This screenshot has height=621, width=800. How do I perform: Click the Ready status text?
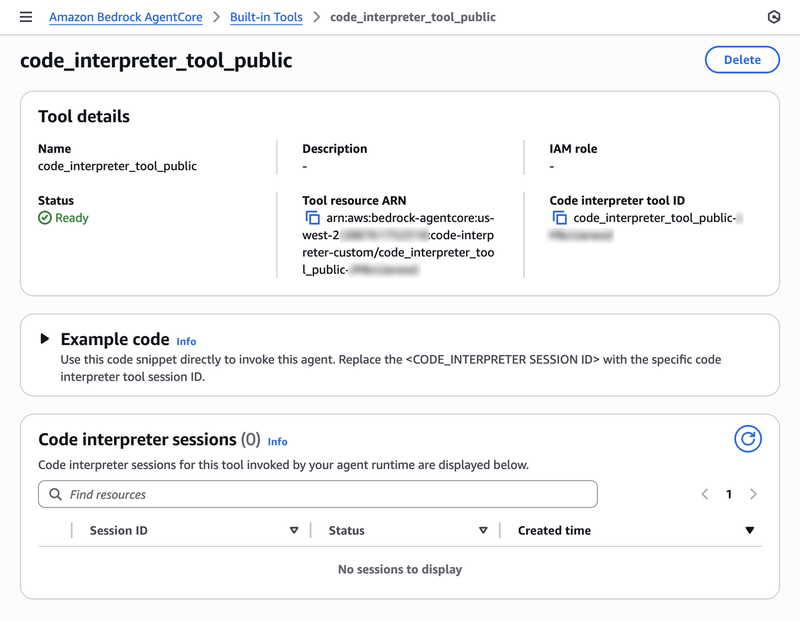72,218
